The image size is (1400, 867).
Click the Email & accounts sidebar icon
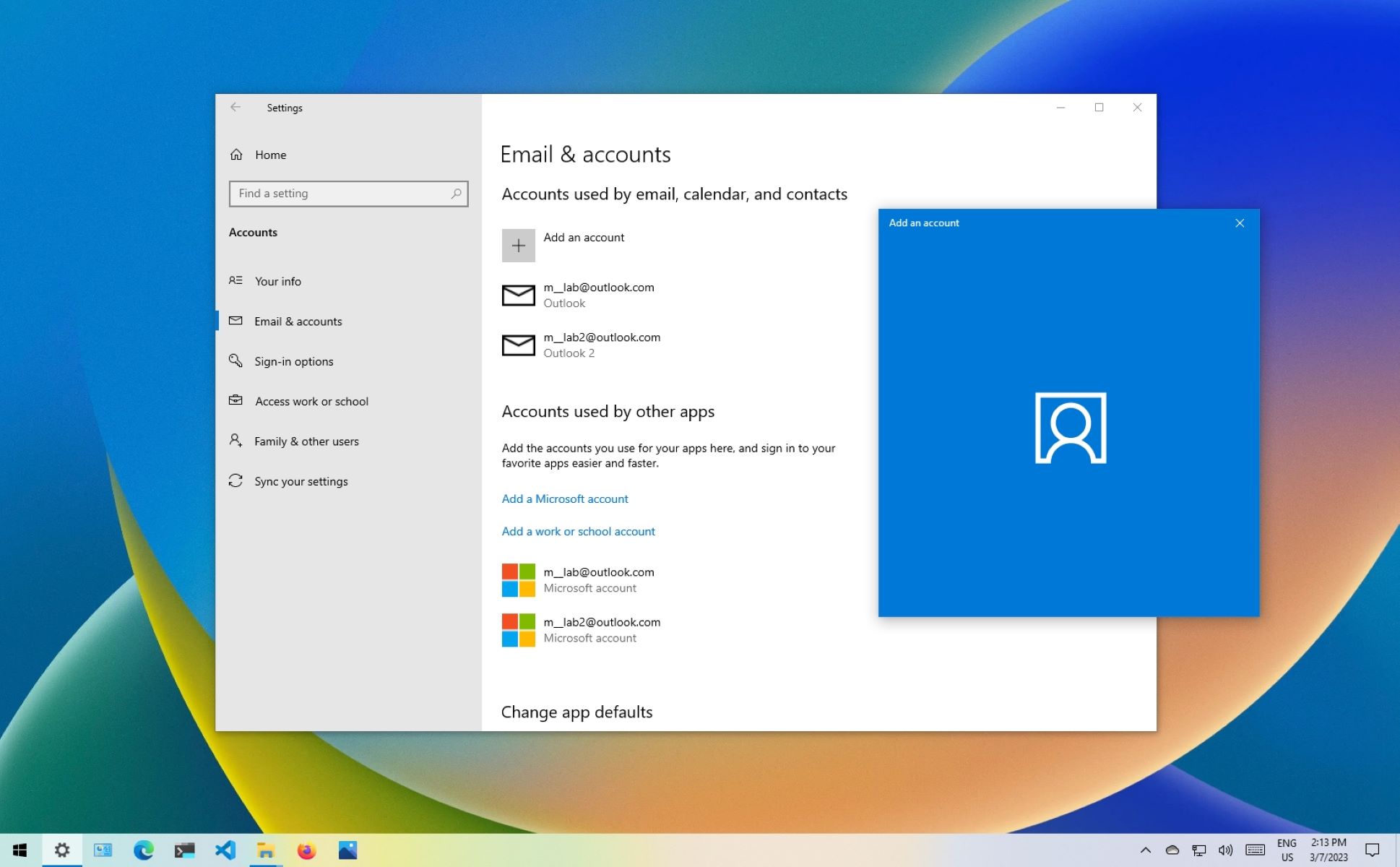click(x=235, y=320)
